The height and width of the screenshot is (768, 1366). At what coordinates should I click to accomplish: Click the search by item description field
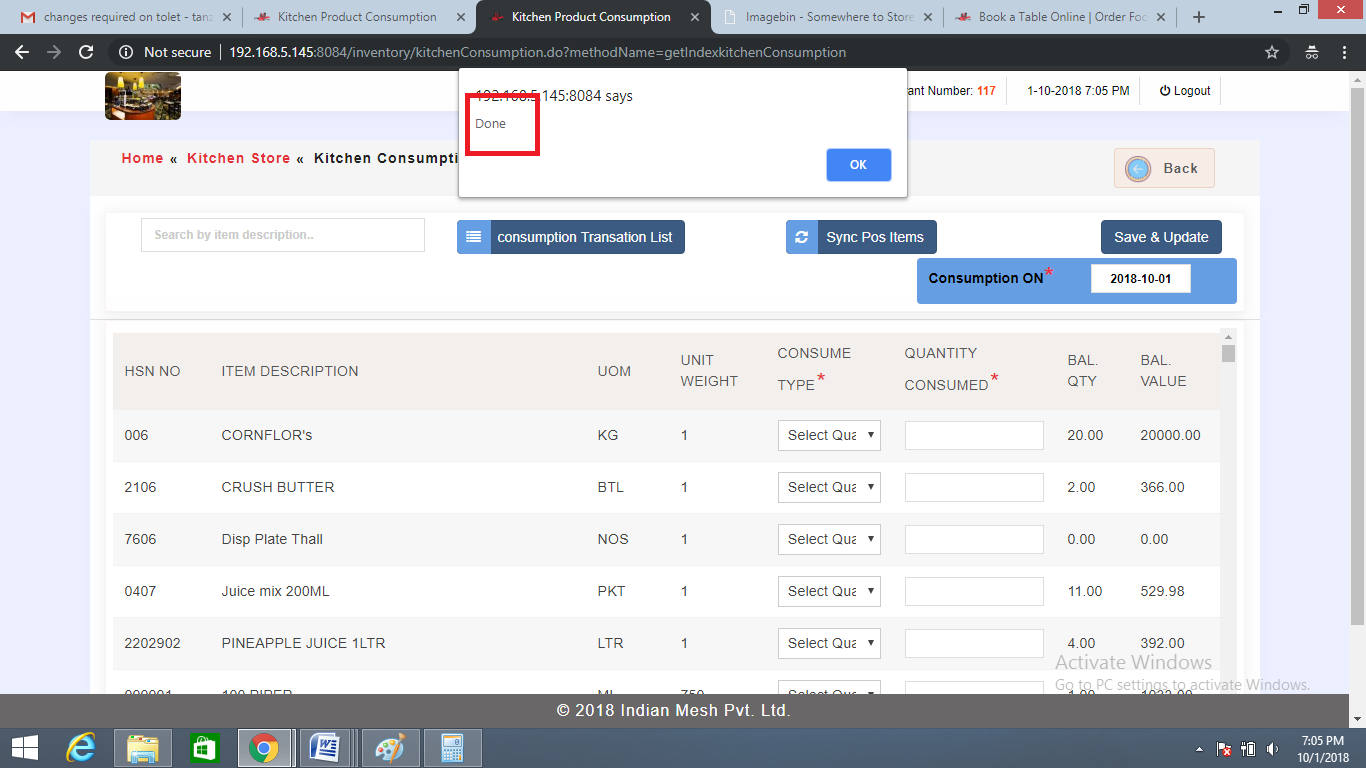click(283, 235)
